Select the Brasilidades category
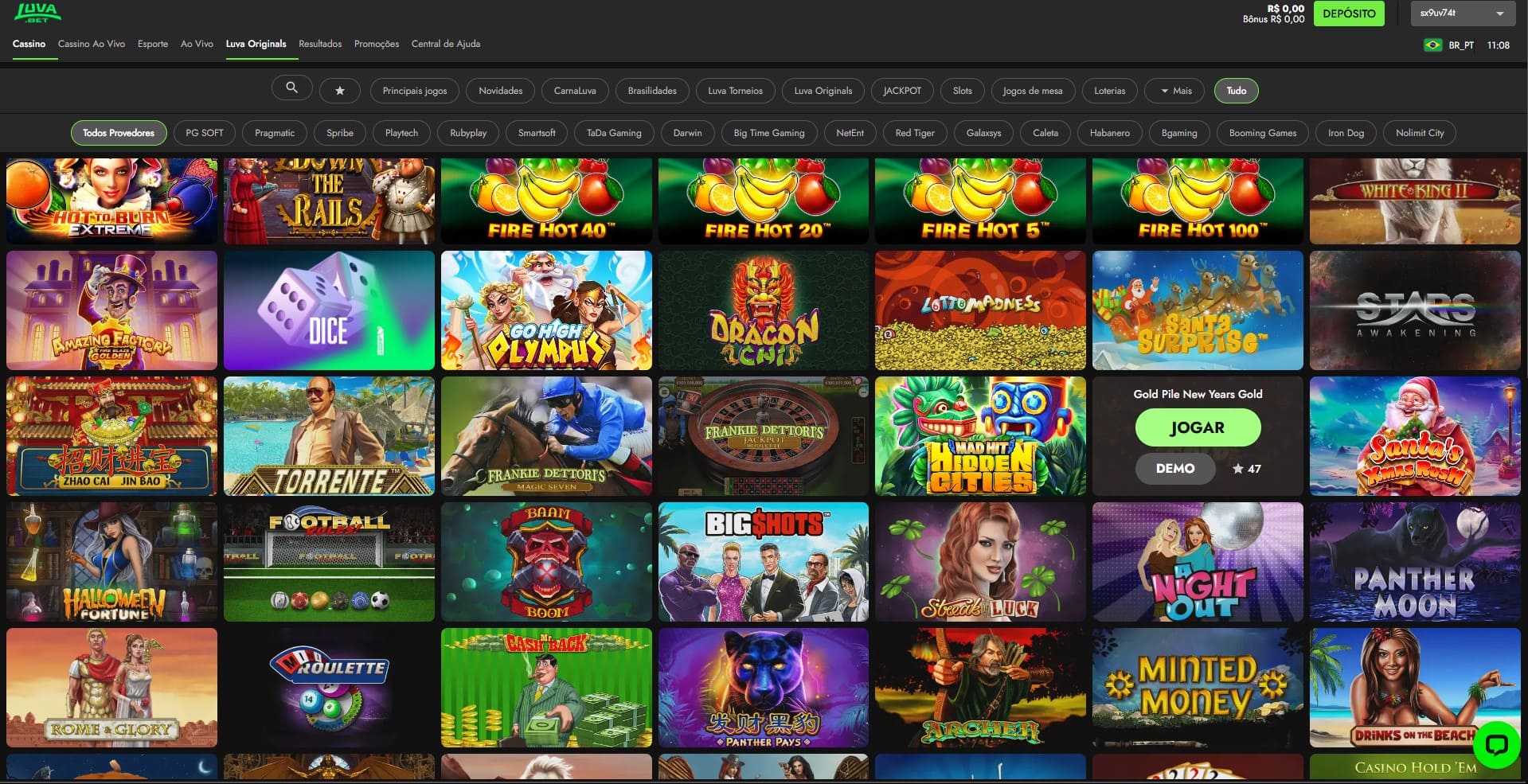The width and height of the screenshot is (1528, 784). (x=652, y=91)
